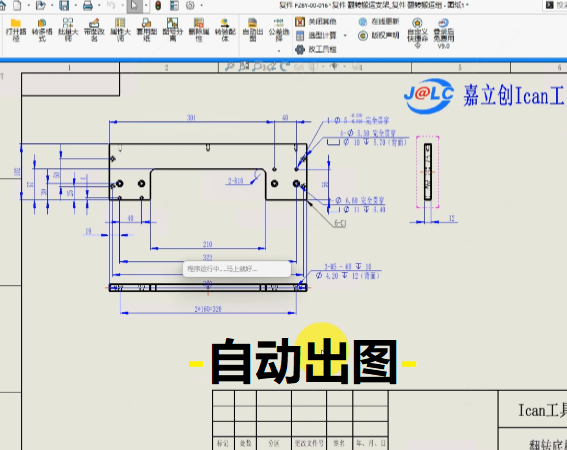Open the 属性大师 property tool

(x=120, y=30)
